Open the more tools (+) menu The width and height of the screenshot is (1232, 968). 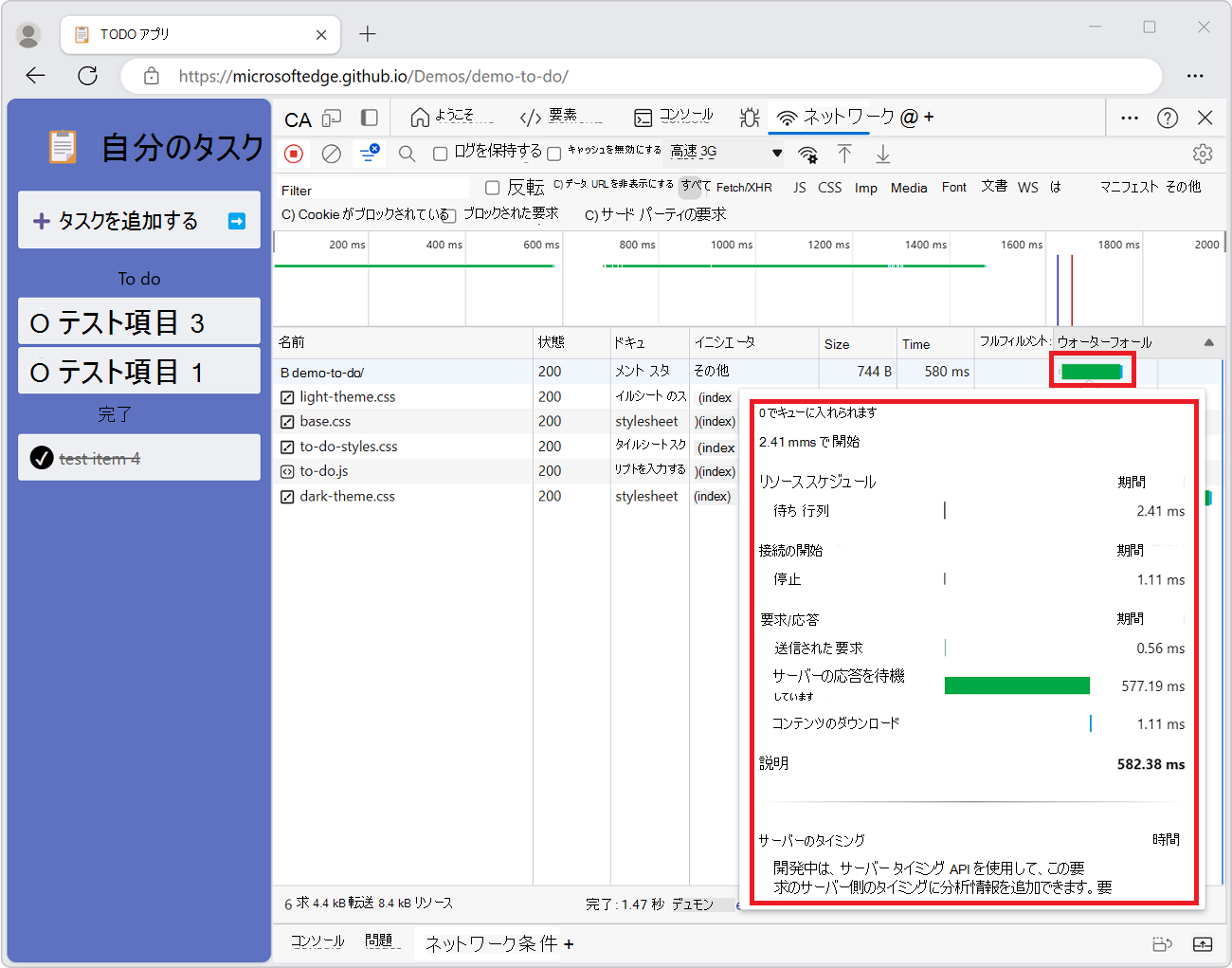pos(930,117)
